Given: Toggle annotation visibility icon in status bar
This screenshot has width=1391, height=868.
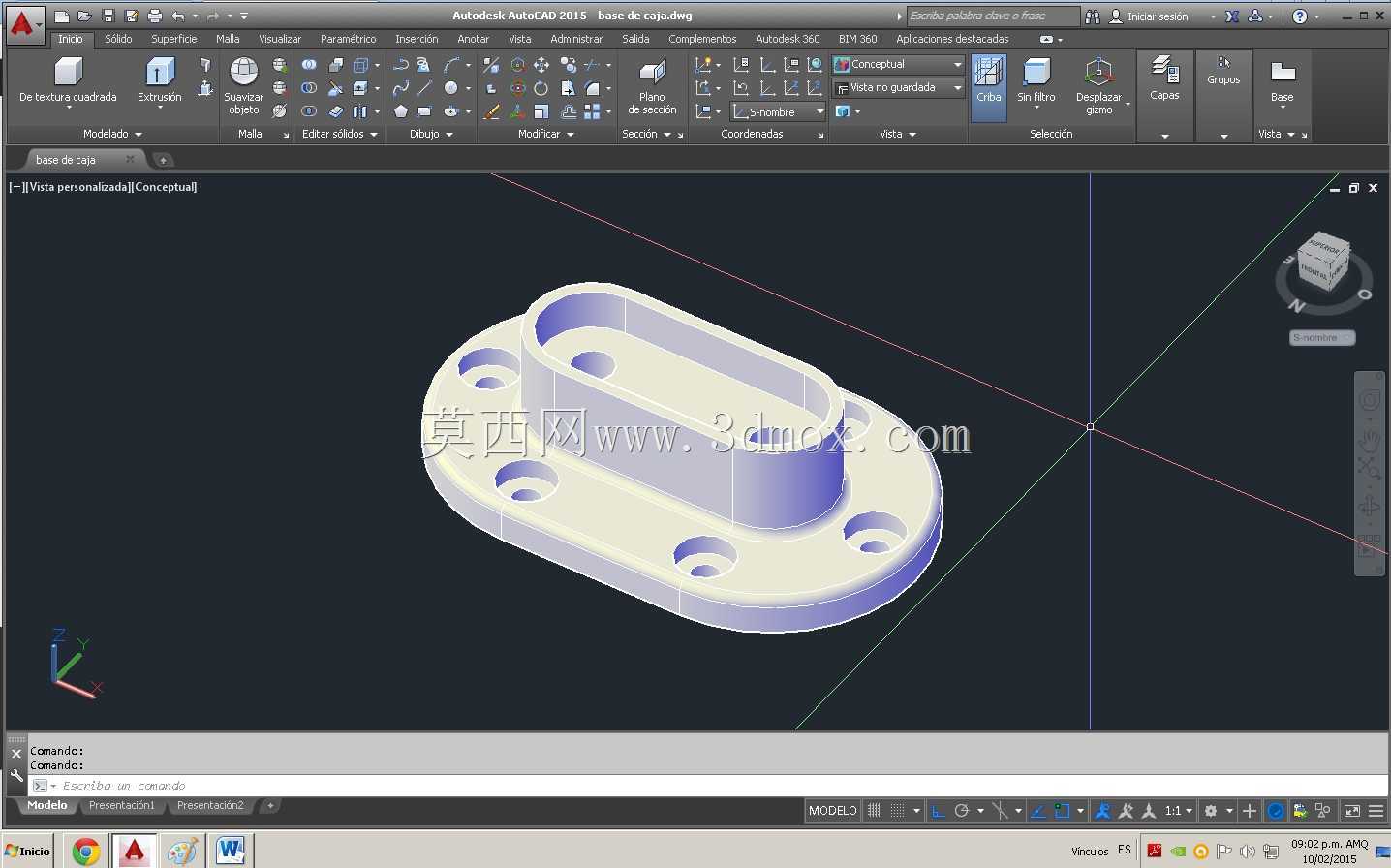Looking at the screenshot, I should [1102, 811].
